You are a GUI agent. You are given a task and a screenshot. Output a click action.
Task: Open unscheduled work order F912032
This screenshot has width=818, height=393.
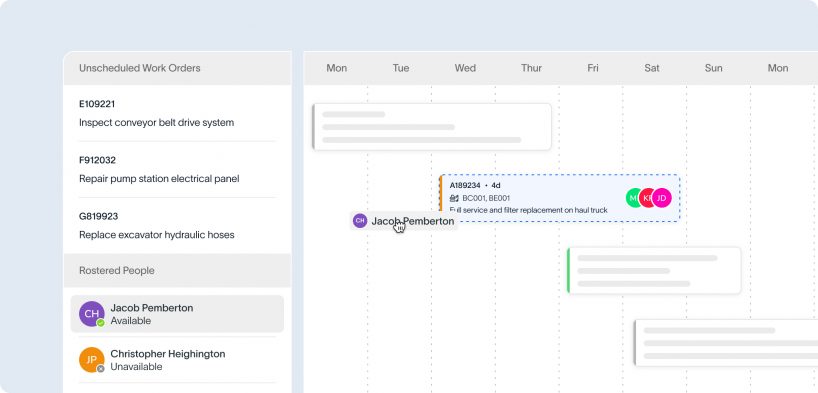coord(98,160)
